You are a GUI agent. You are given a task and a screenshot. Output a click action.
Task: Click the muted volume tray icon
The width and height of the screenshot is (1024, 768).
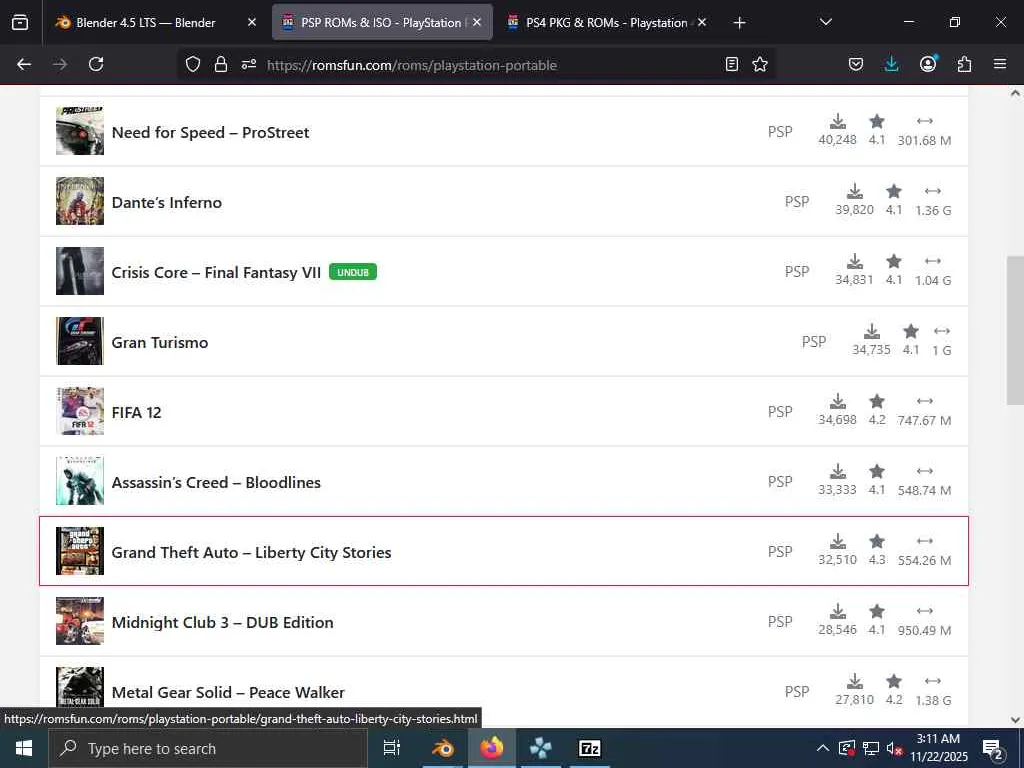894,749
